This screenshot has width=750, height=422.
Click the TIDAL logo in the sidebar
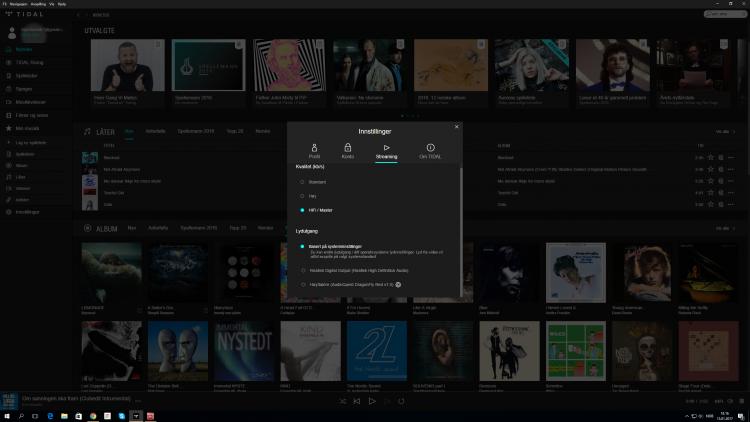[24, 14]
